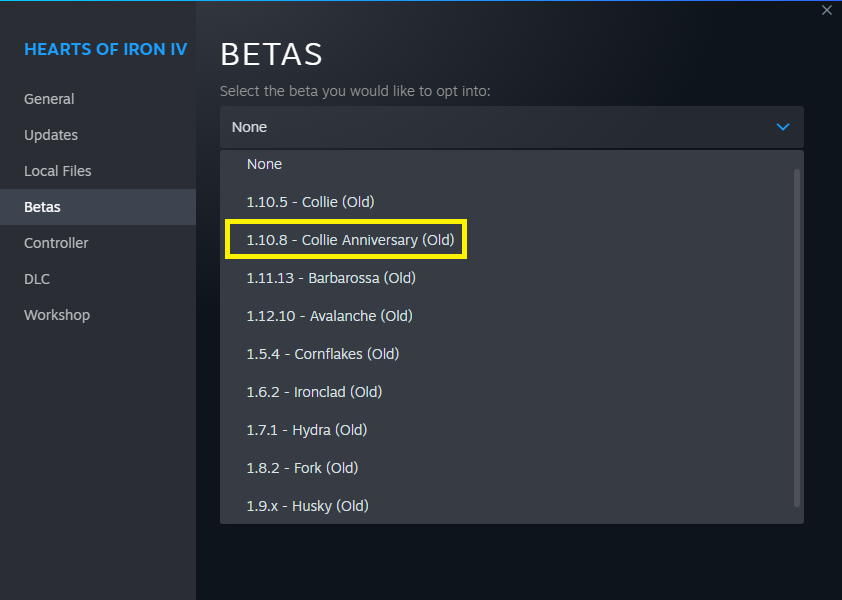Collapse the beta selection dropdown via its chevron

783,127
